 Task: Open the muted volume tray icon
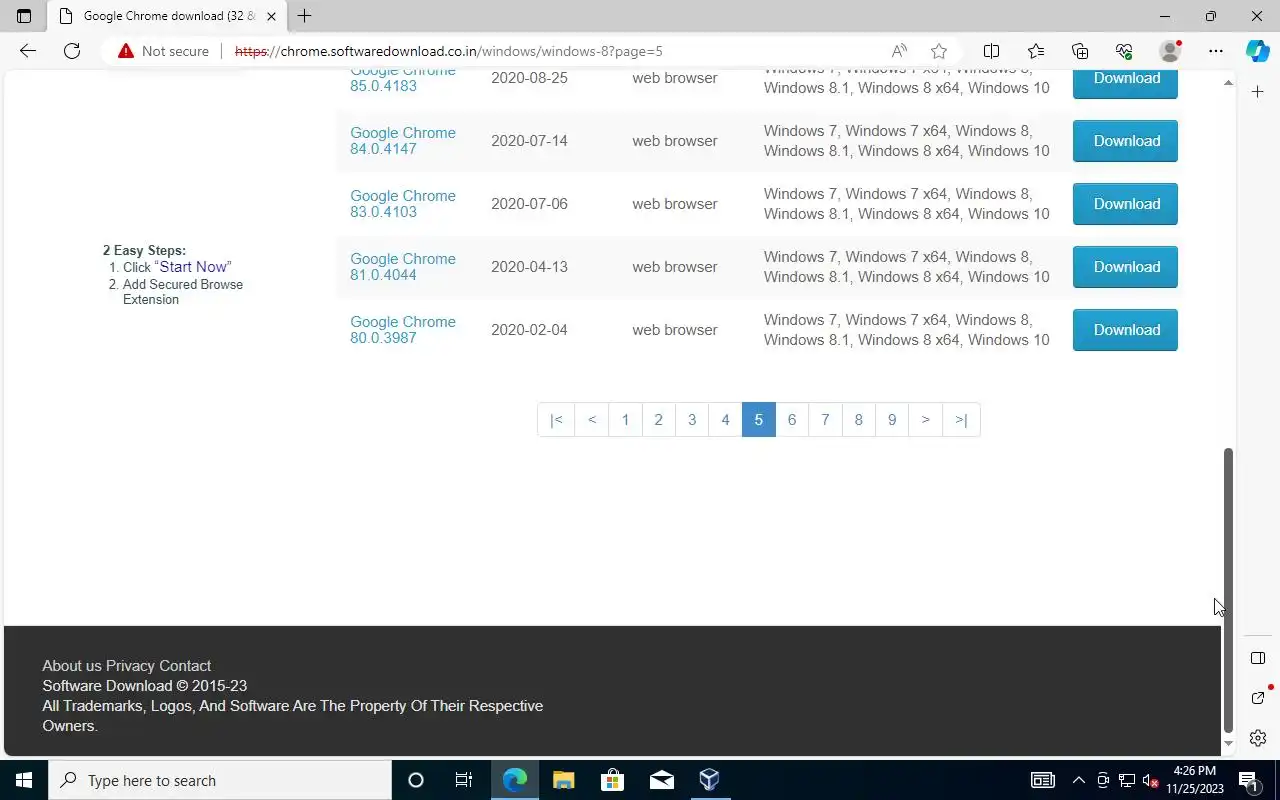coord(1151,780)
